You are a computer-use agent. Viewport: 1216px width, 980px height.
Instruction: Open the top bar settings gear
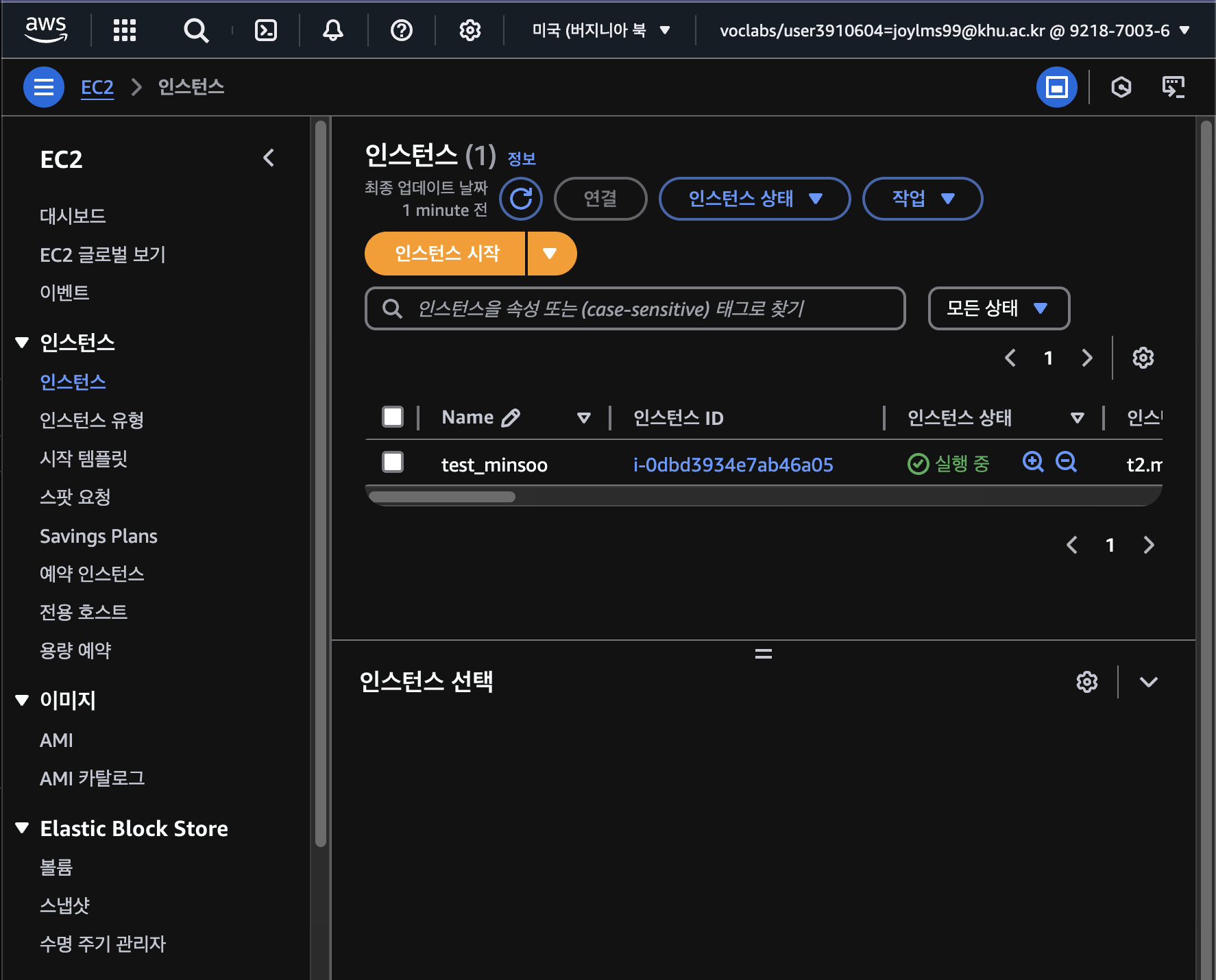(470, 30)
